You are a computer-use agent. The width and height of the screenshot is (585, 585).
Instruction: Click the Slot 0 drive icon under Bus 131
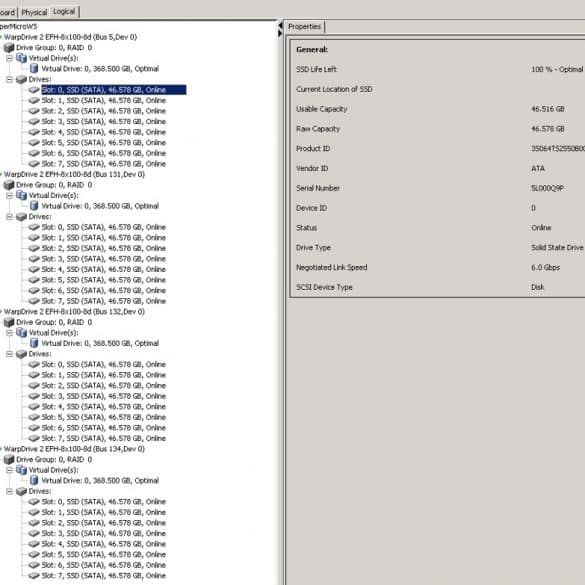(34, 227)
